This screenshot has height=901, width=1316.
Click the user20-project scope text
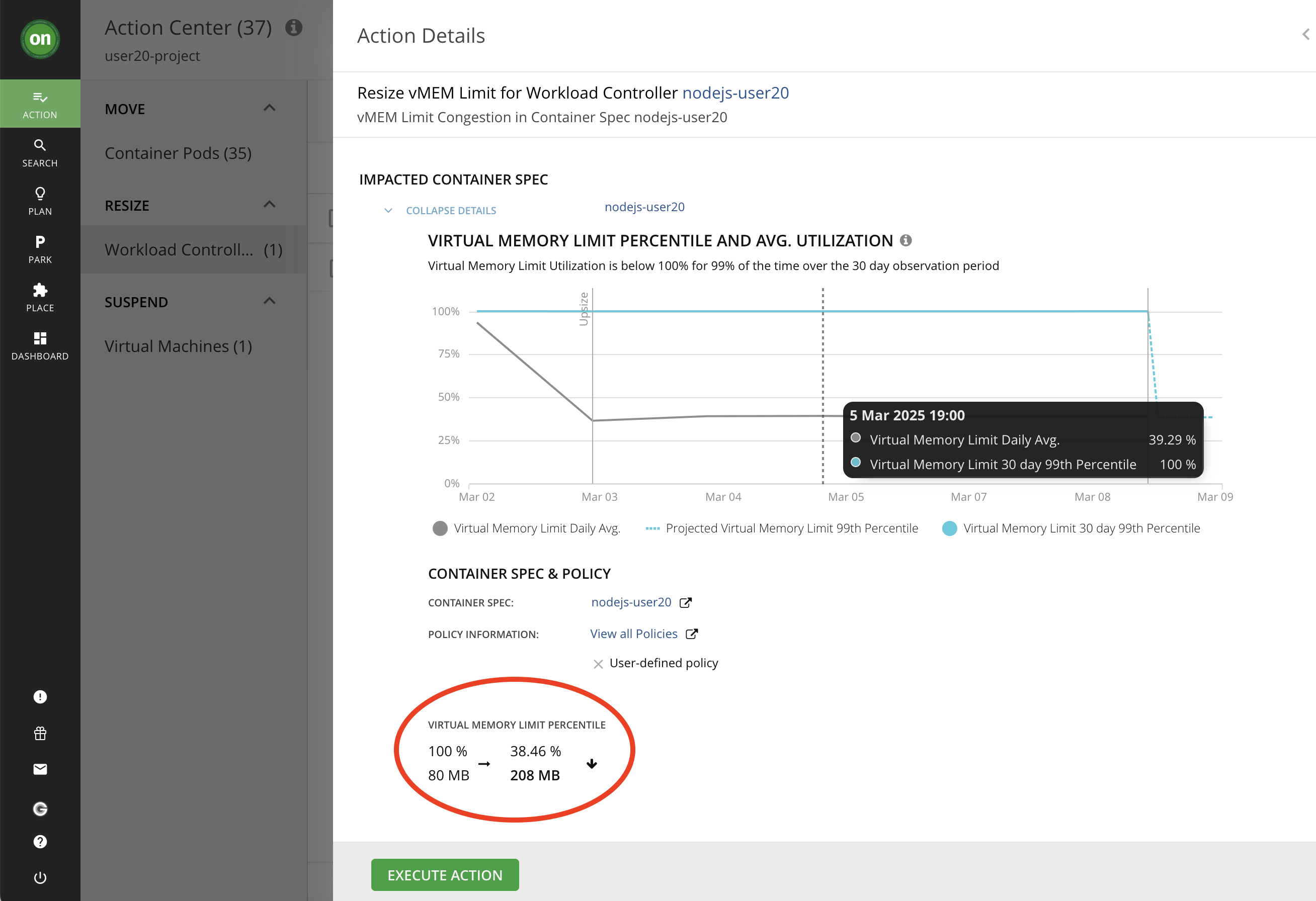tap(152, 56)
